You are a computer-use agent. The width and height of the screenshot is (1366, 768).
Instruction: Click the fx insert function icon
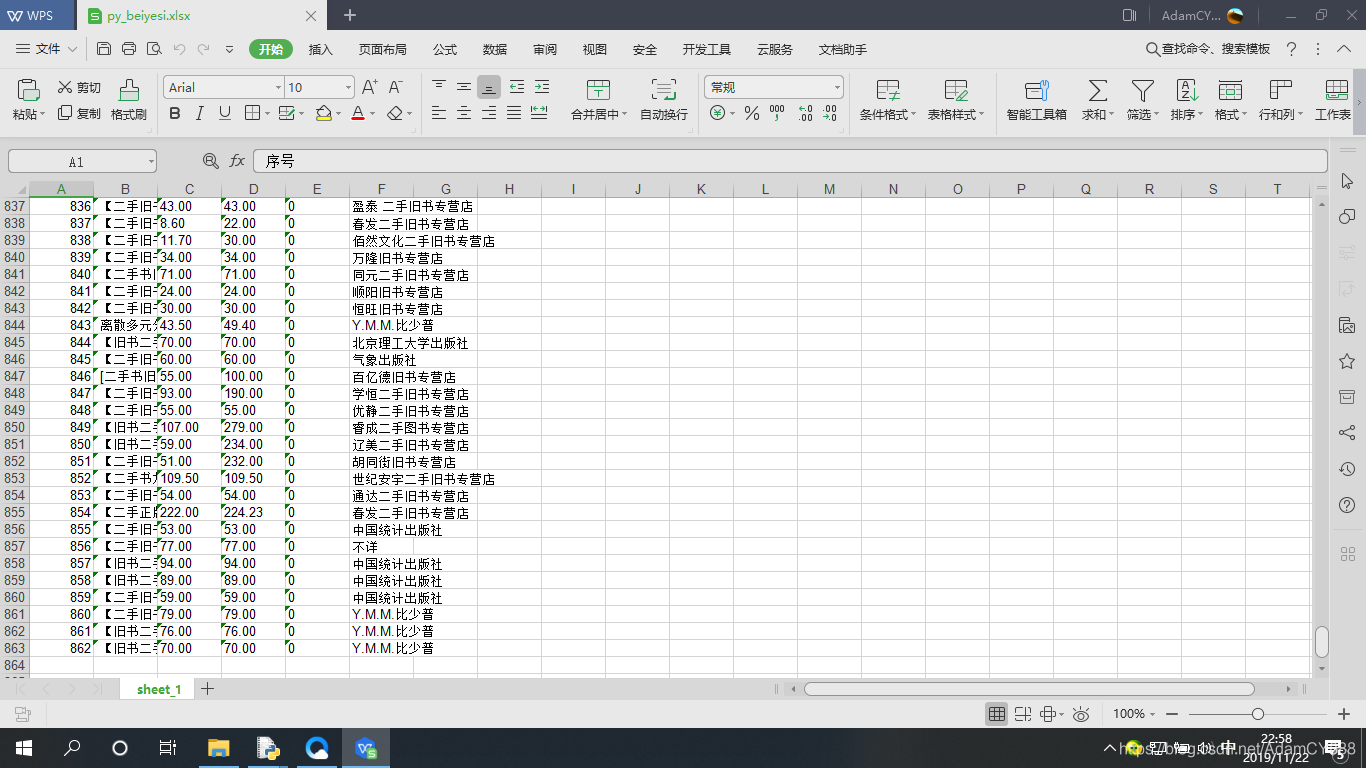coord(237,161)
